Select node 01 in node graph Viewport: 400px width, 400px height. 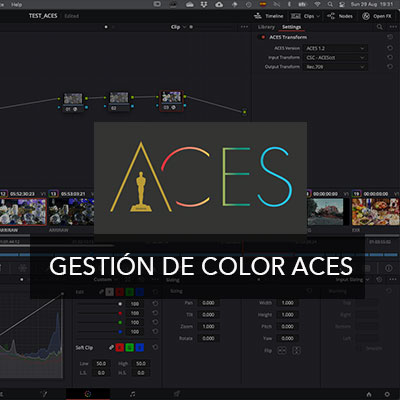click(x=73, y=102)
